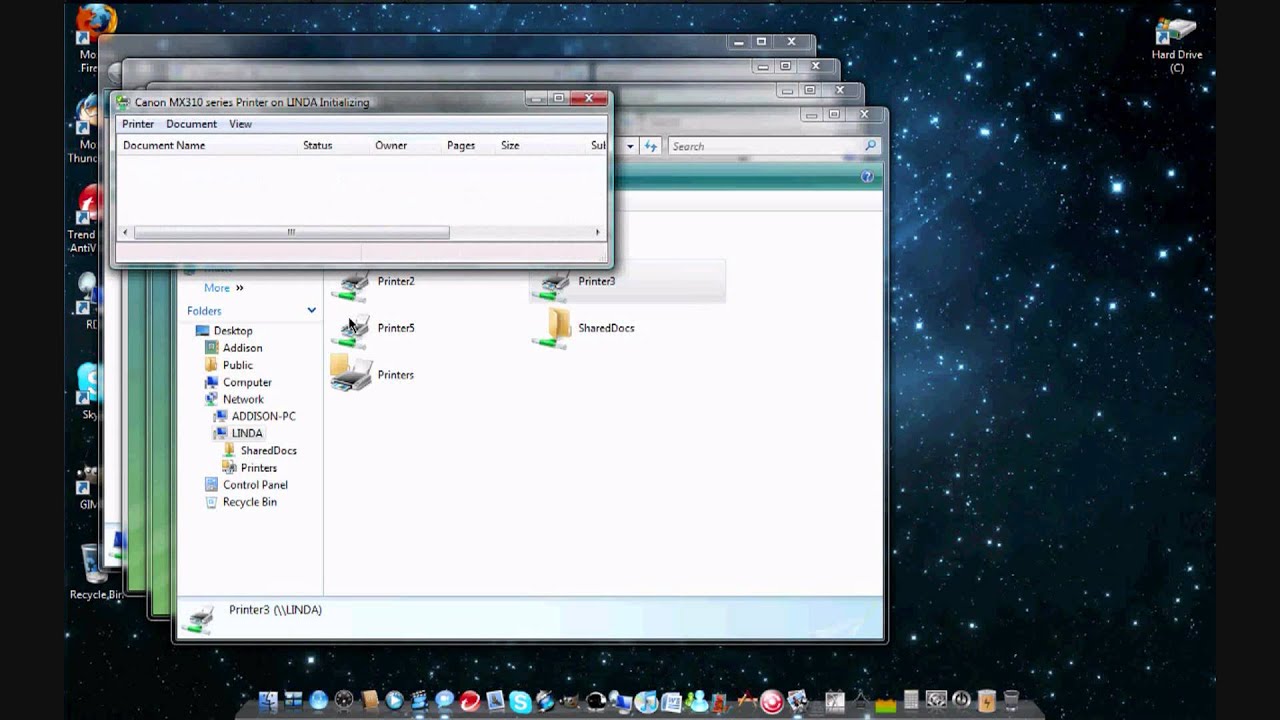Image resolution: width=1280 pixels, height=720 pixels.
Task: Click the Canon MX310 window title text
Action: 252,102
